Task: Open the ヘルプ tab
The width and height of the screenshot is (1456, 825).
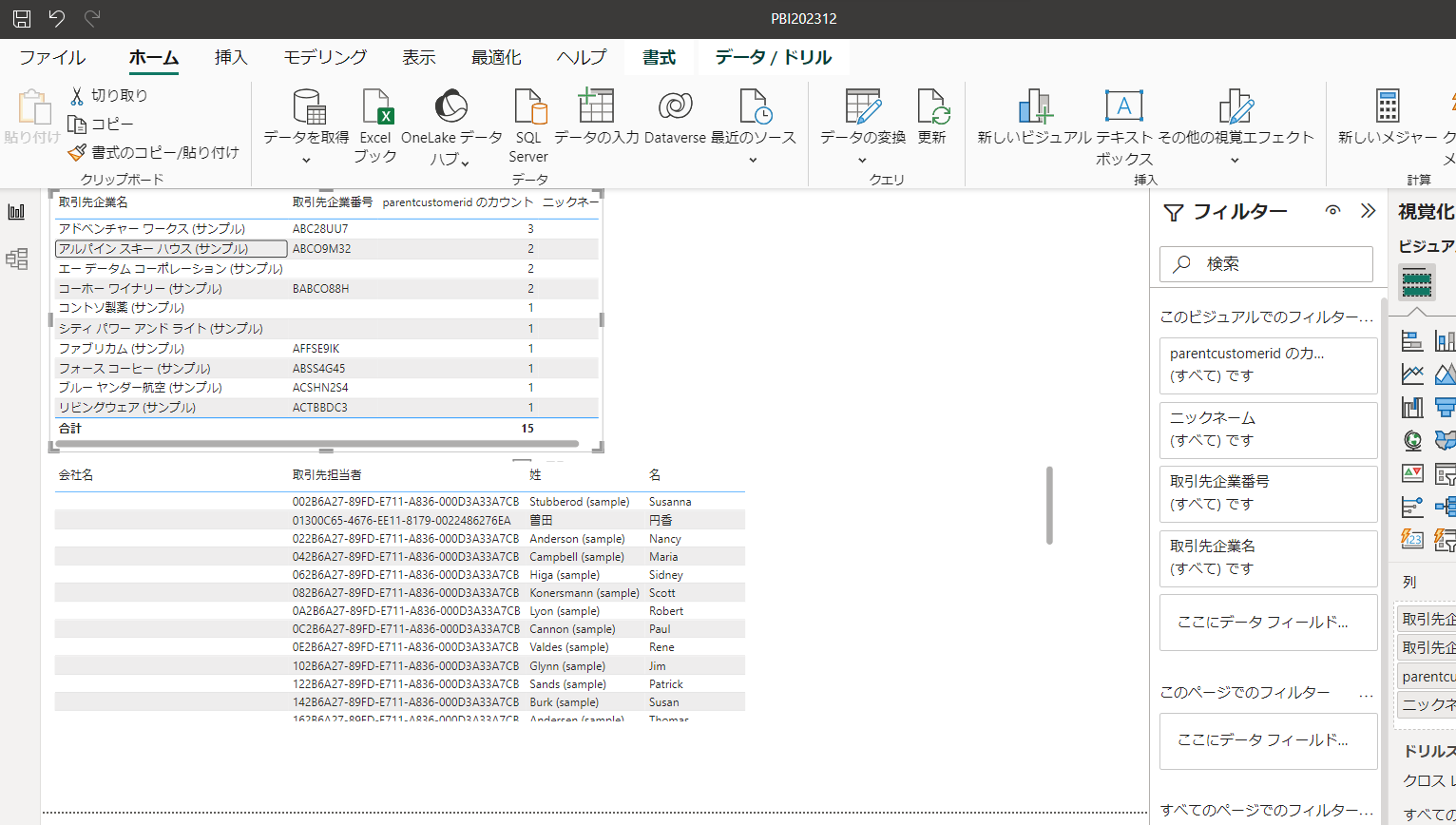Action: pos(582,57)
